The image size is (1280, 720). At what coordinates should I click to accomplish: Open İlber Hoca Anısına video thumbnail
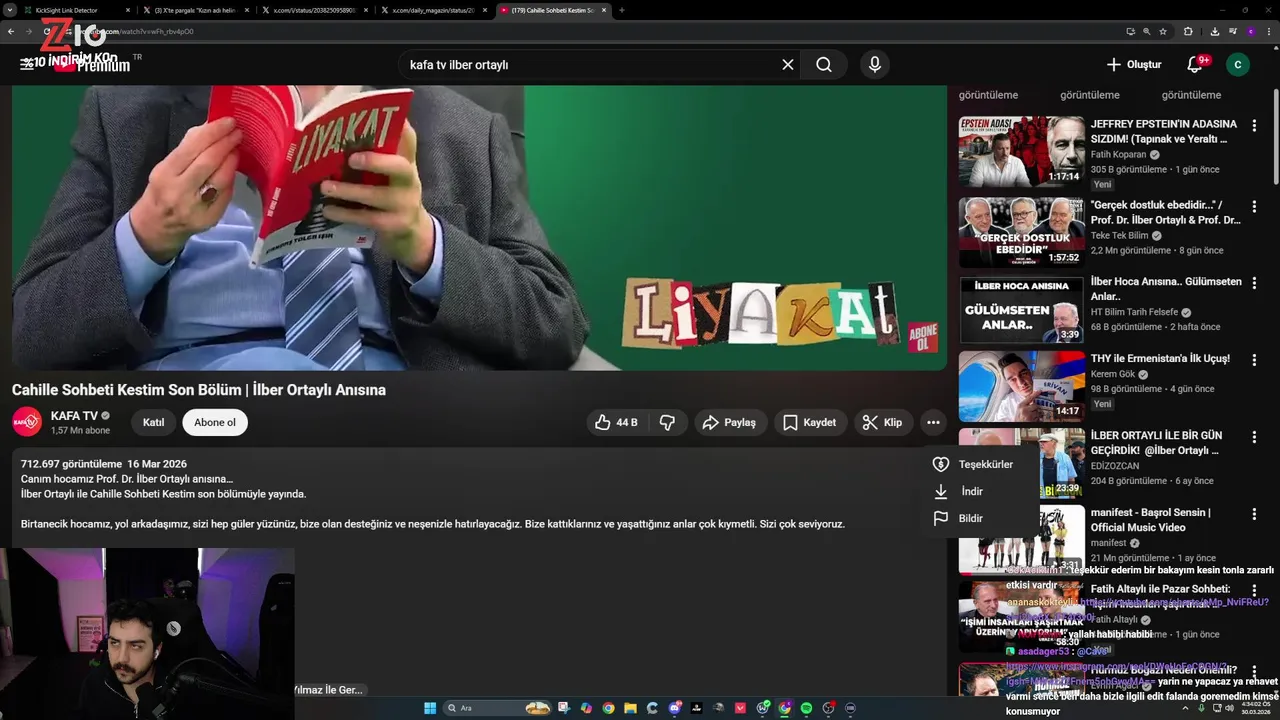click(x=1021, y=310)
